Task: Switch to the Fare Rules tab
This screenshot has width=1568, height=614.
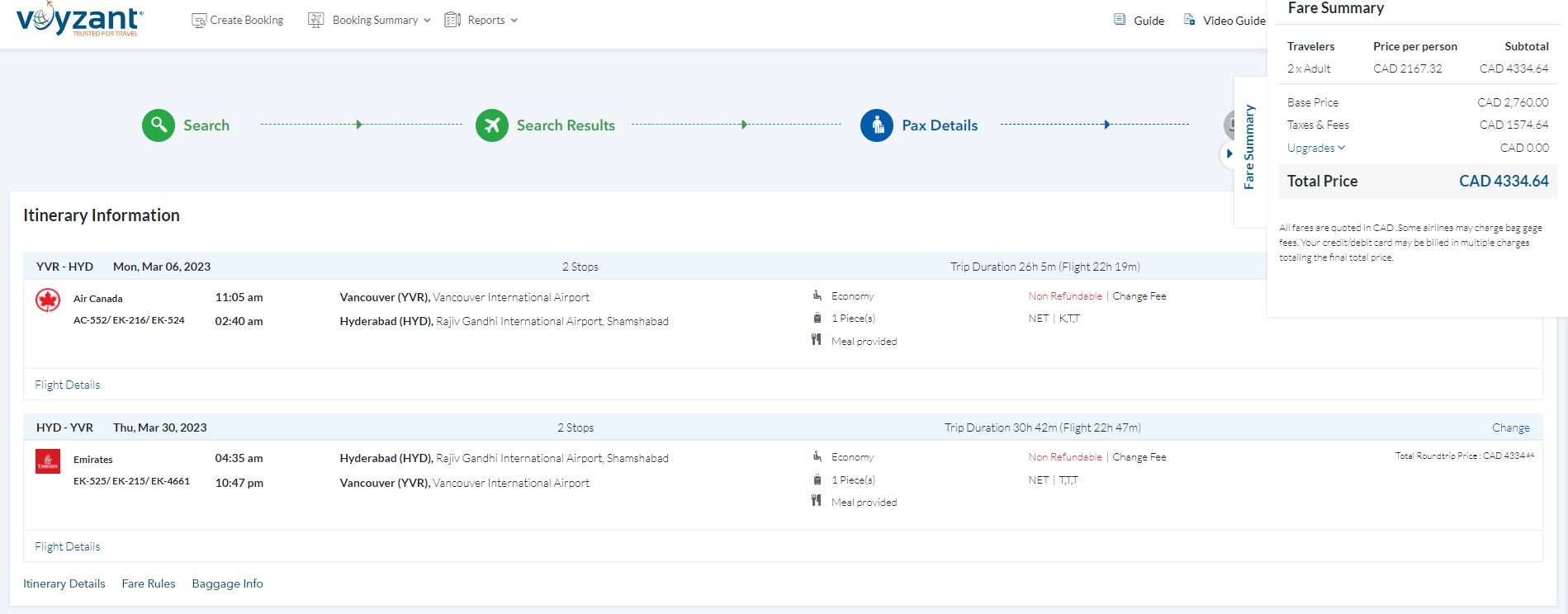Action: pos(149,583)
